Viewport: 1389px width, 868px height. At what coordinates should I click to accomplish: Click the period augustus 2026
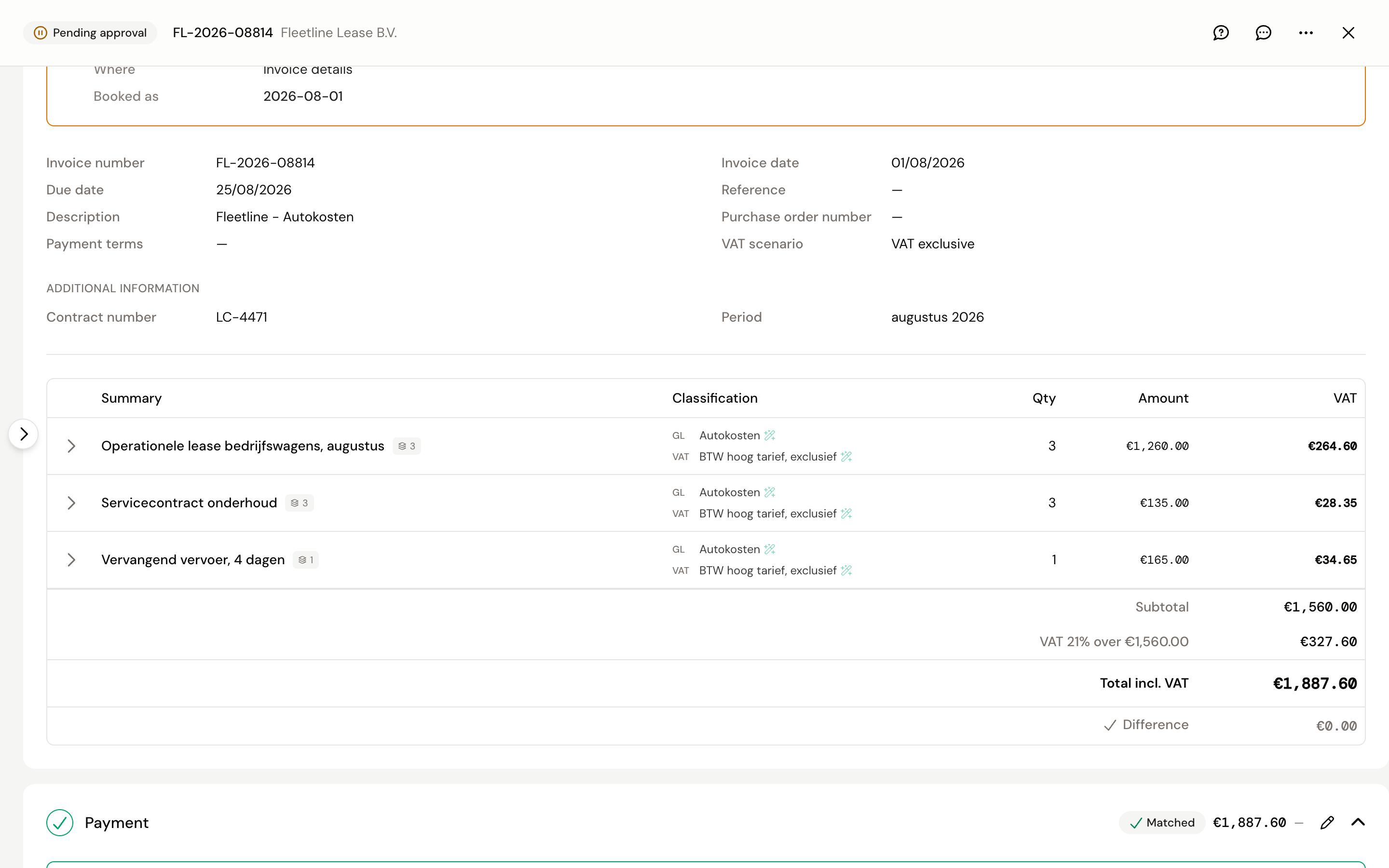pyautogui.click(x=937, y=317)
